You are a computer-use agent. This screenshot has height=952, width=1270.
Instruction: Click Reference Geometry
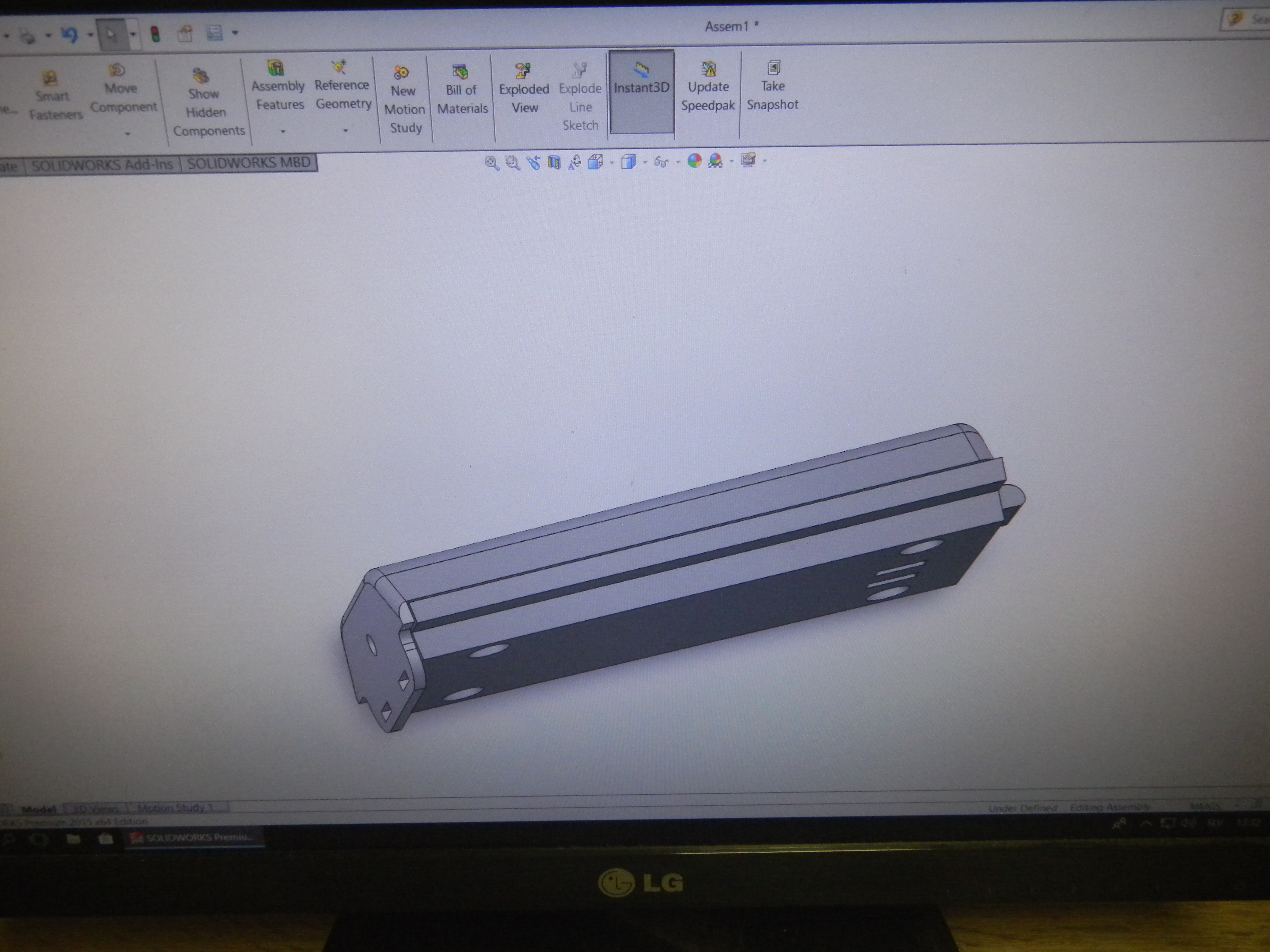[x=343, y=85]
